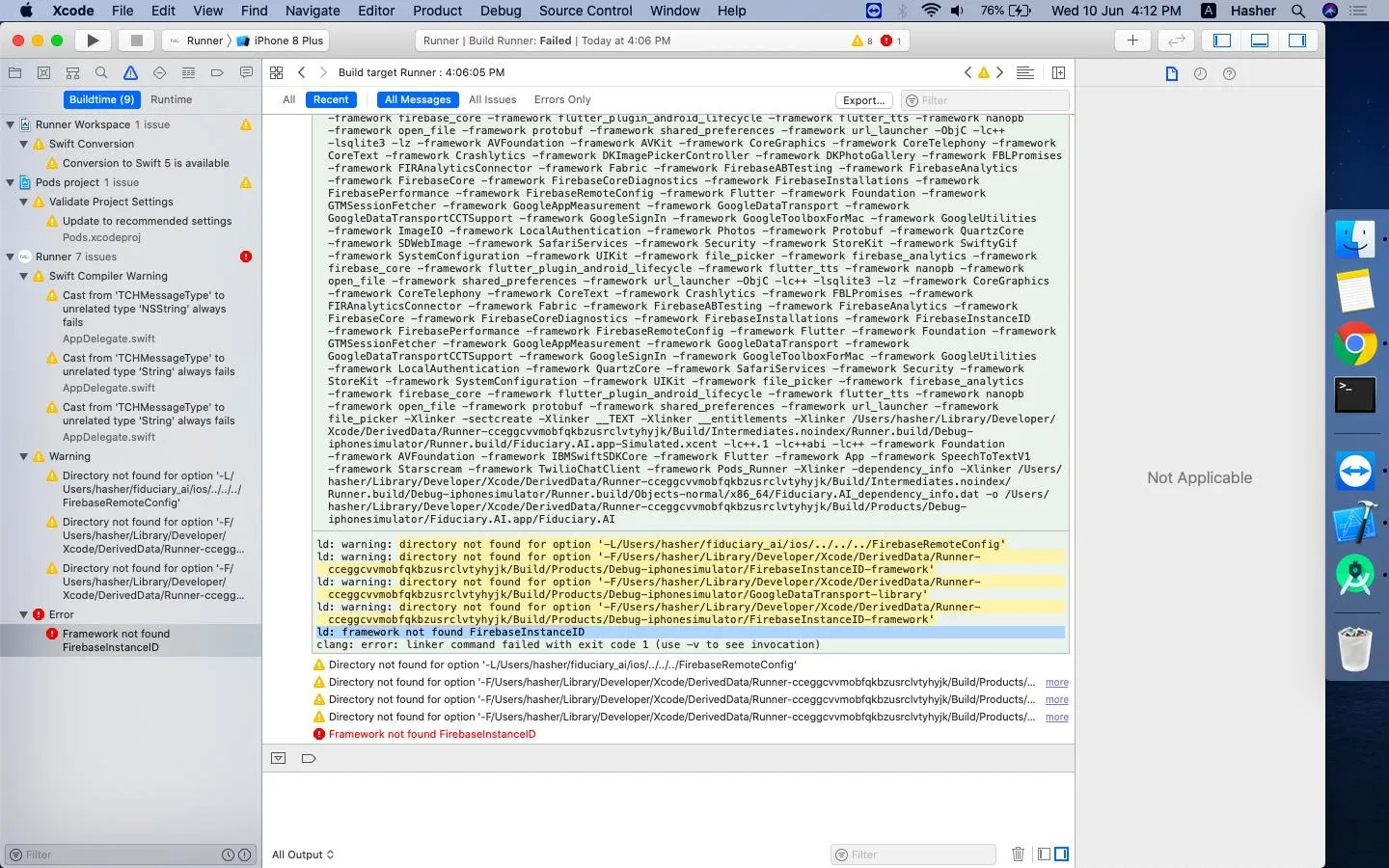Open the editor options lines icon
The width and height of the screenshot is (1389, 868).
tap(1025, 72)
